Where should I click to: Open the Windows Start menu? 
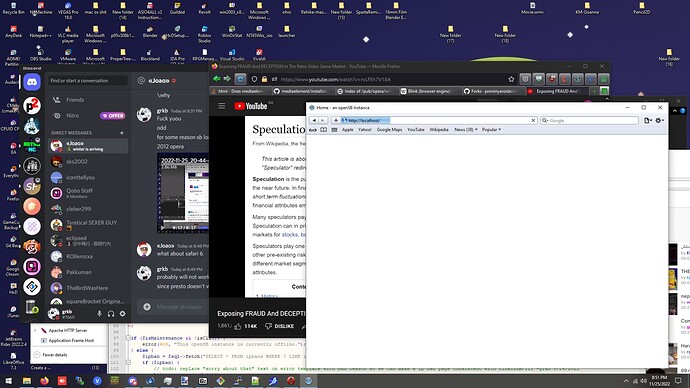[8, 381]
